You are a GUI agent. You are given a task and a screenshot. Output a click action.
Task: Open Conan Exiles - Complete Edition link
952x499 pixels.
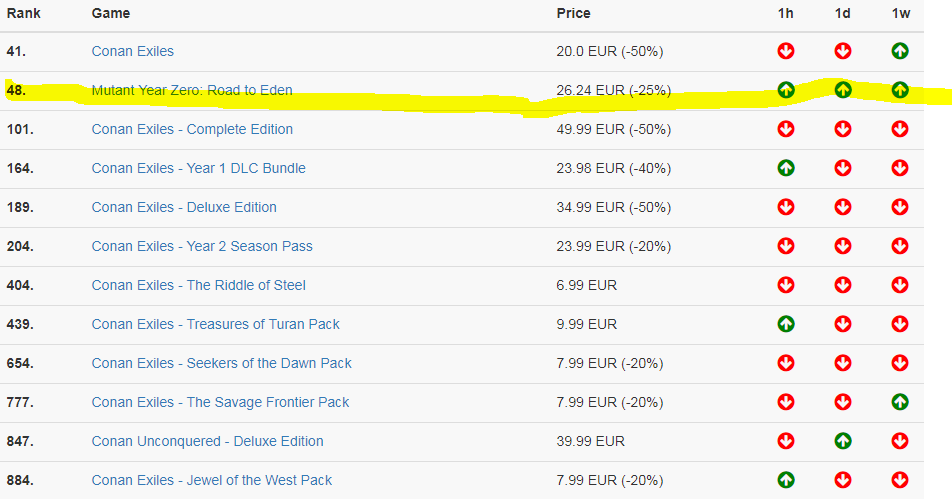tap(192, 129)
